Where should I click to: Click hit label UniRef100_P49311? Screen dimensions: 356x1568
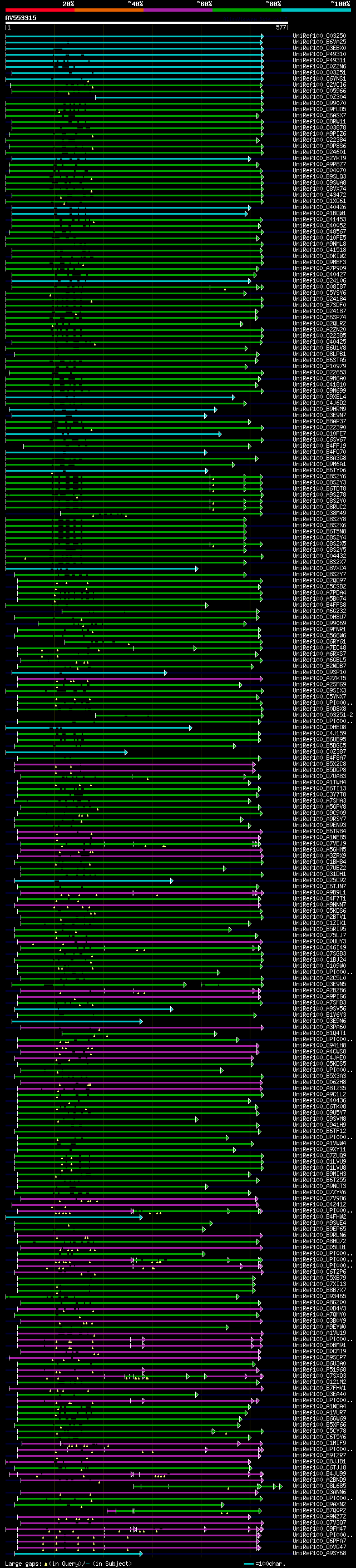tap(319, 60)
